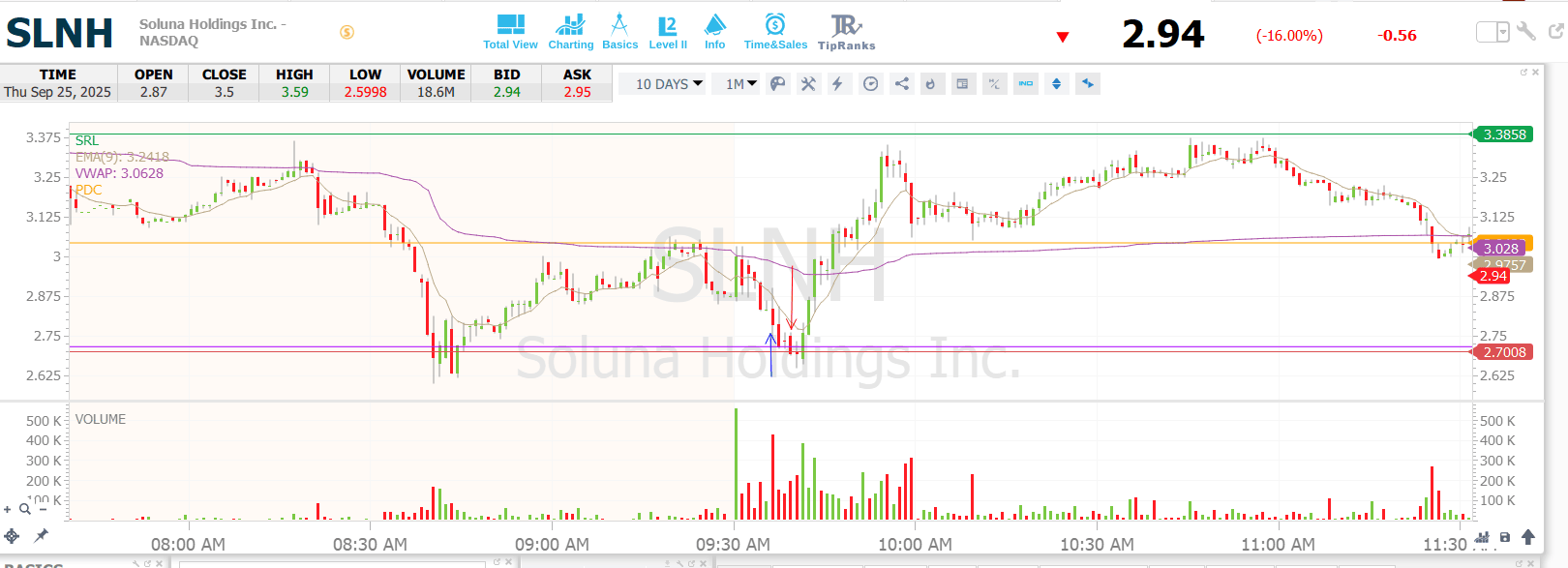Click the VWAP: 3.0628 indicator label
This screenshot has height=568, width=1568.
coord(119,173)
